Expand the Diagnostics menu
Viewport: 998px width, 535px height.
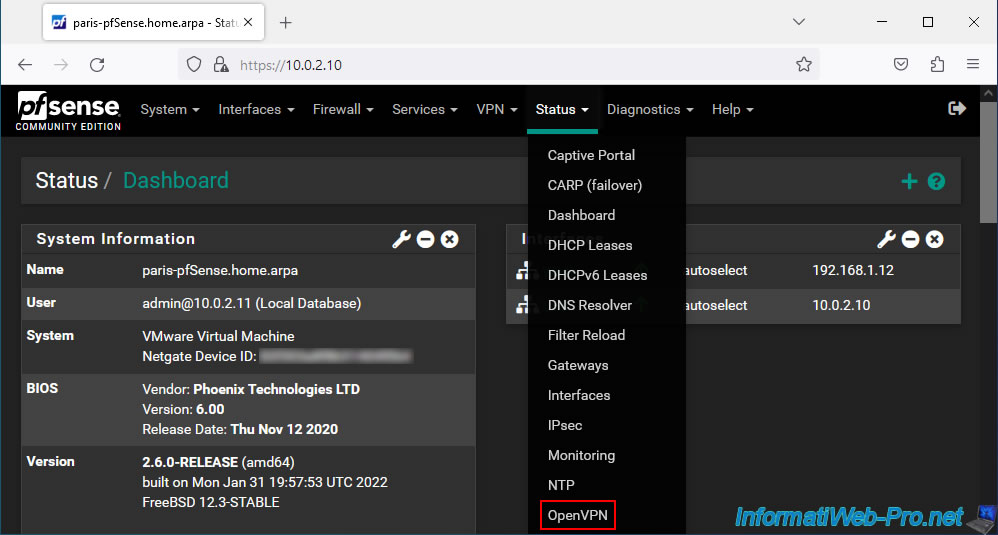tap(650, 109)
